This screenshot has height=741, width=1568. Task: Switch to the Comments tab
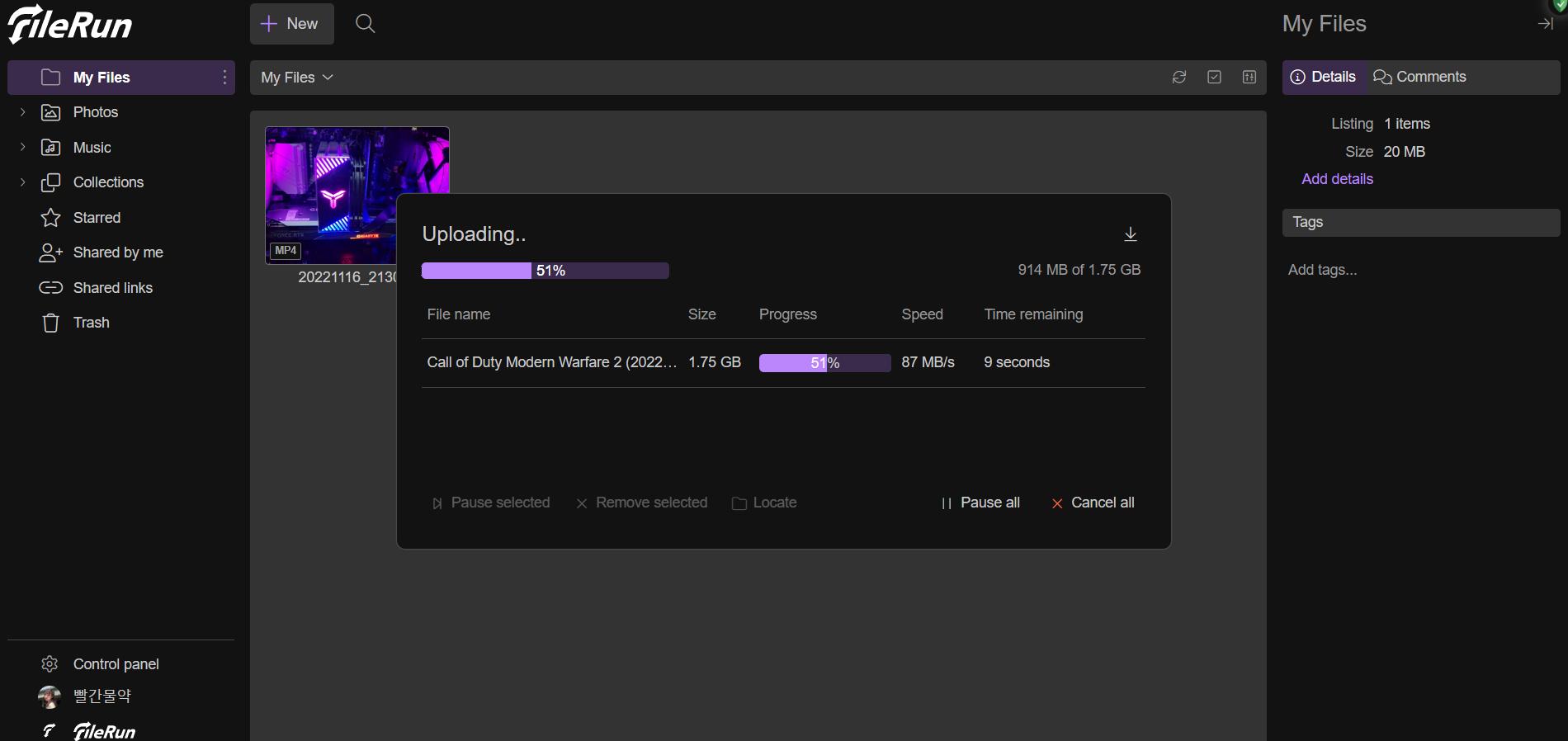pyautogui.click(x=1419, y=77)
